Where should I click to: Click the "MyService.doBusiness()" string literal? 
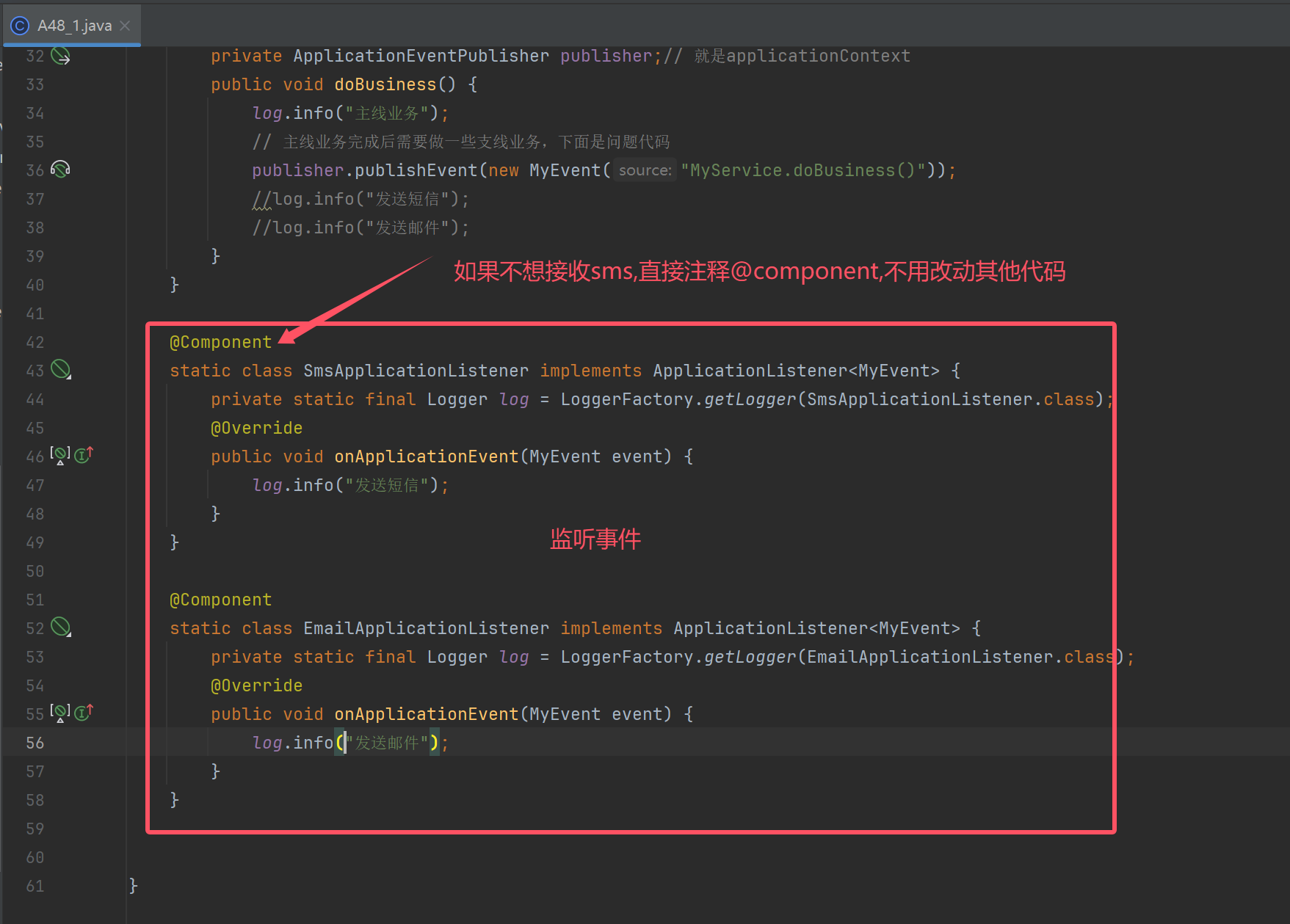pos(802,170)
